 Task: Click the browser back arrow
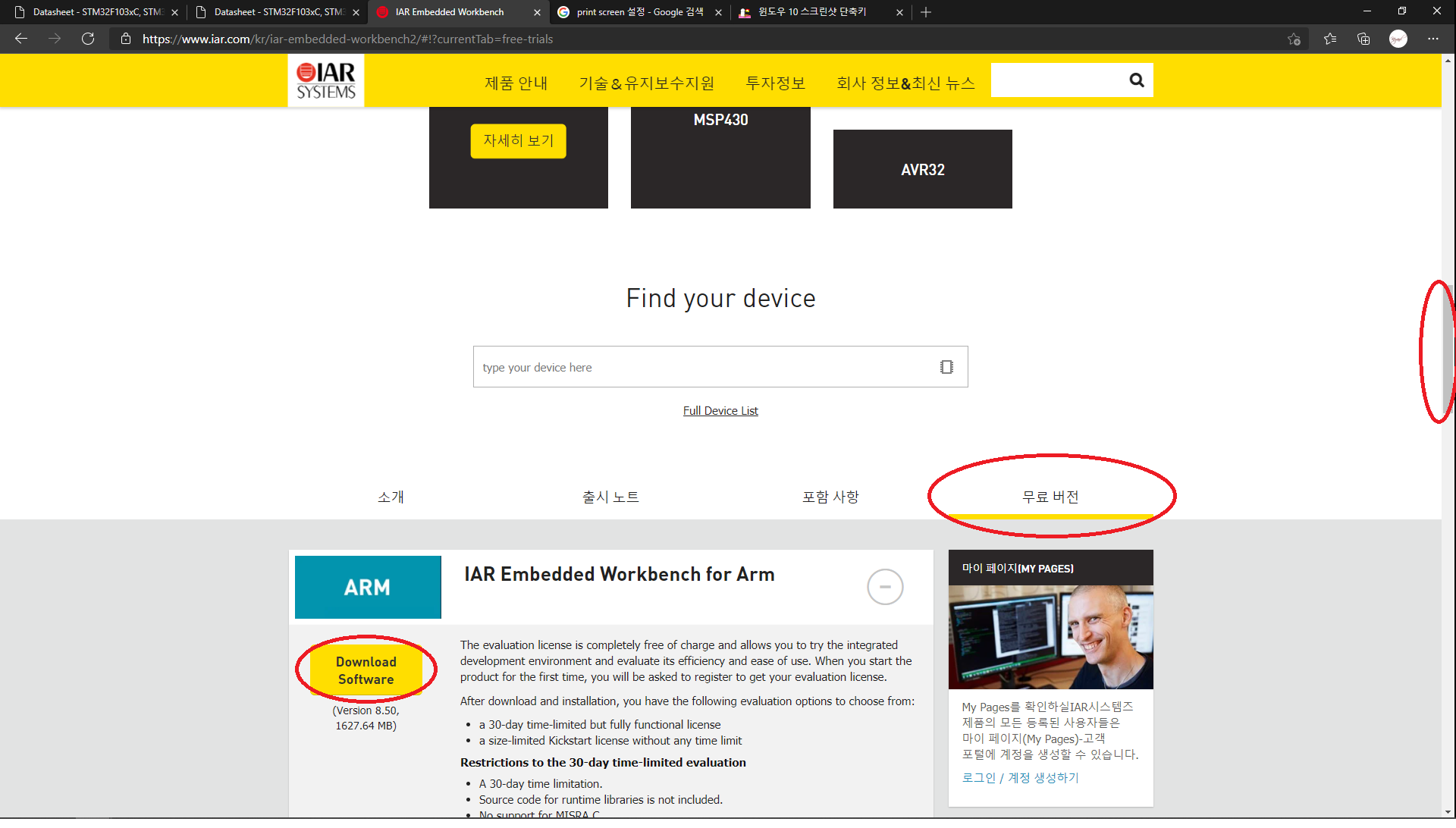pos(21,39)
